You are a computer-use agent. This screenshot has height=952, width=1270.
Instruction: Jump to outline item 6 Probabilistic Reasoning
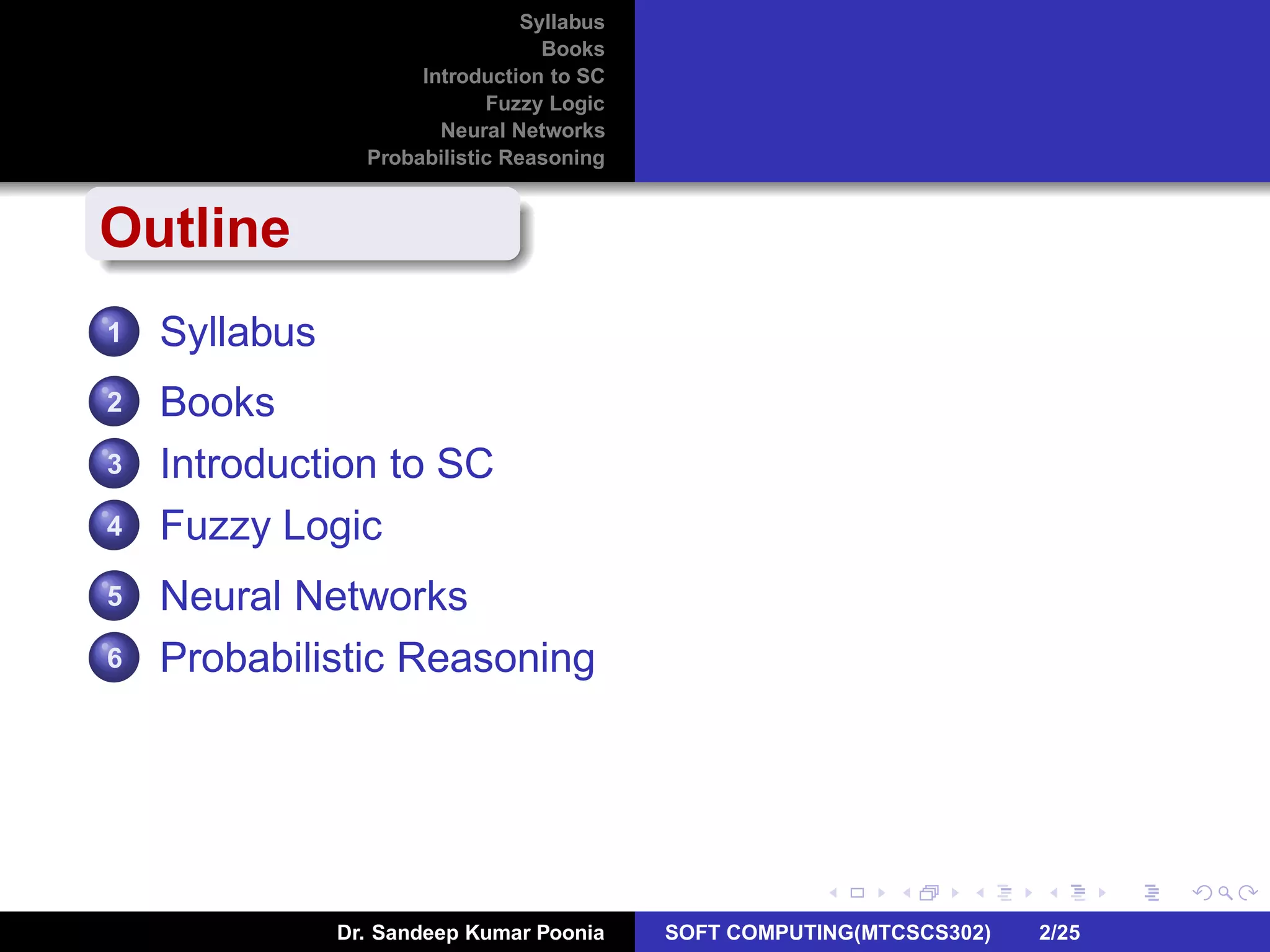(x=378, y=658)
